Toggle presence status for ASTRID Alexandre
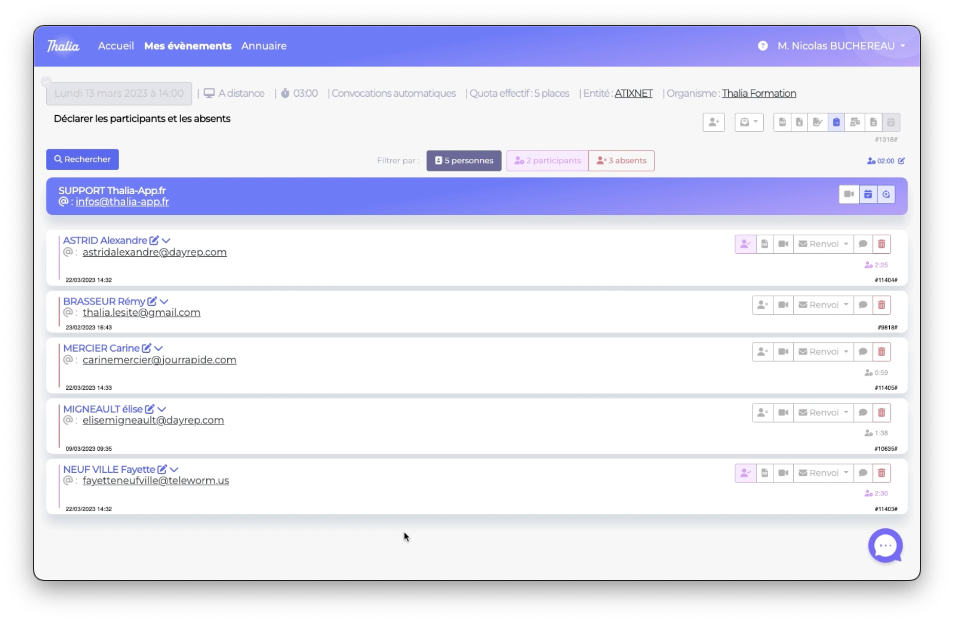954x622 pixels. [745, 244]
